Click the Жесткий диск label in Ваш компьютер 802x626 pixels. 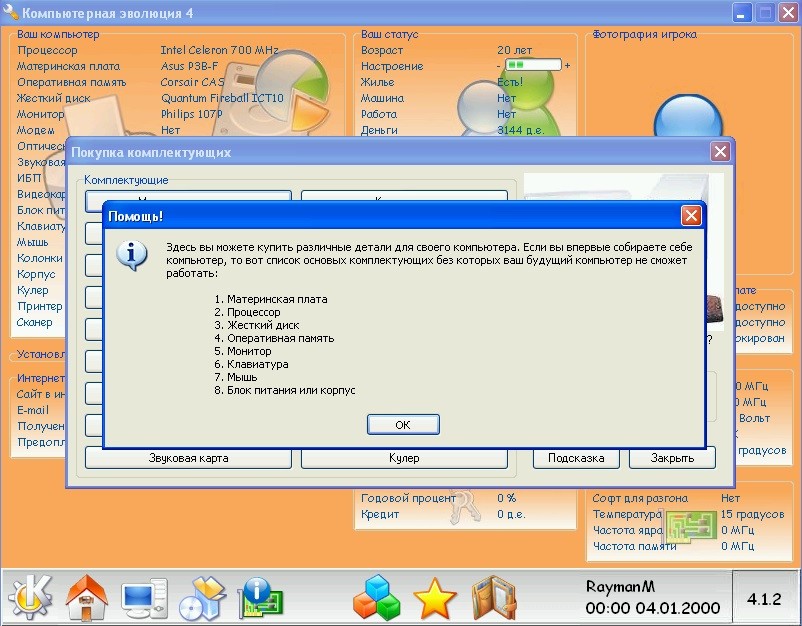point(54,98)
